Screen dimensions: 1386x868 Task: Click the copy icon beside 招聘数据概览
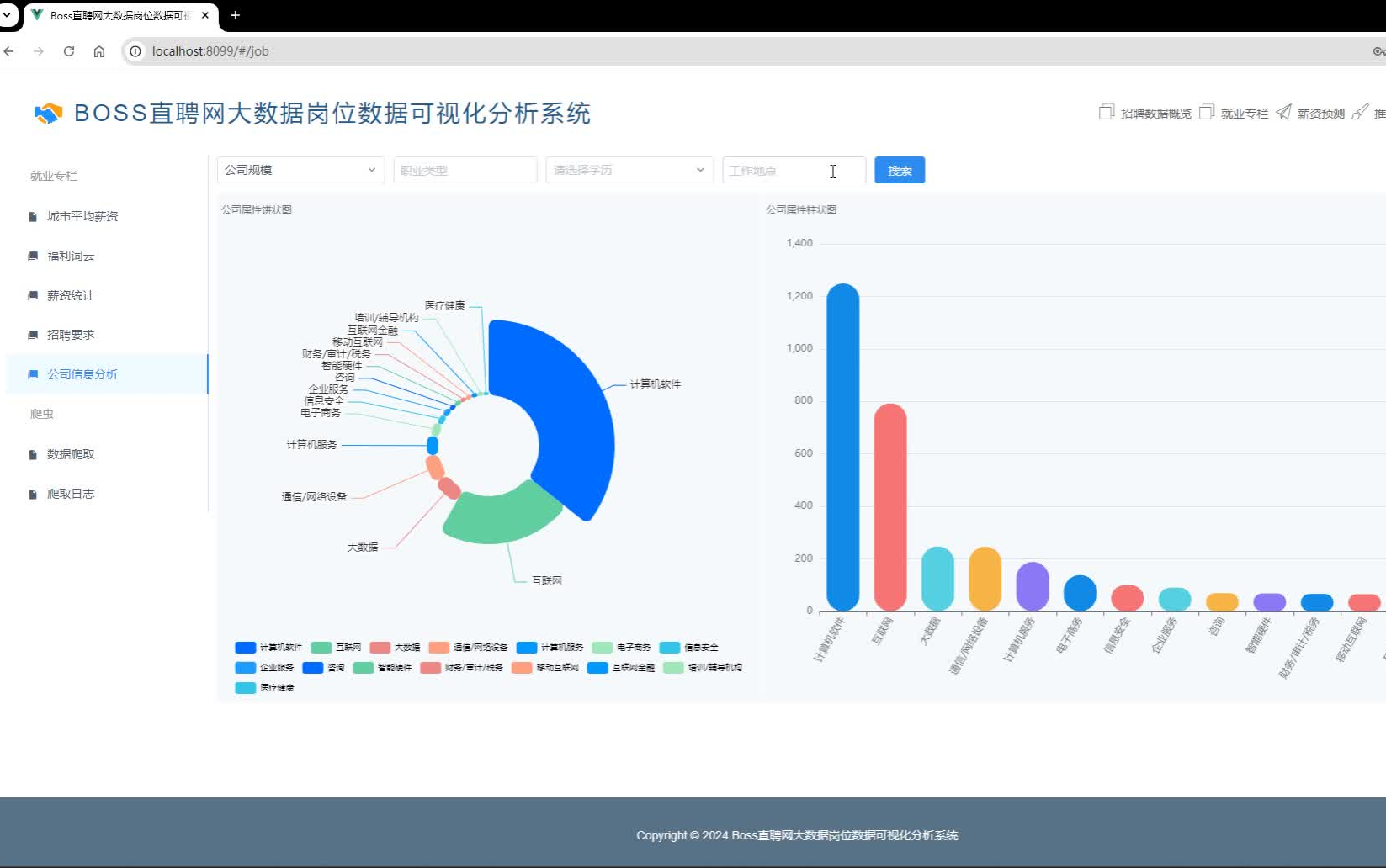(1107, 112)
